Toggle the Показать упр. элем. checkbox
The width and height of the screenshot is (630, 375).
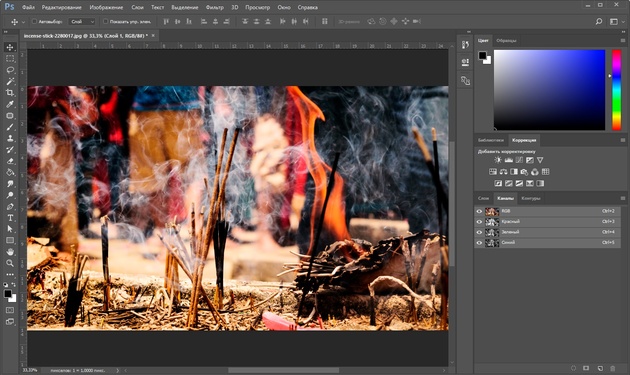[x=105, y=21]
